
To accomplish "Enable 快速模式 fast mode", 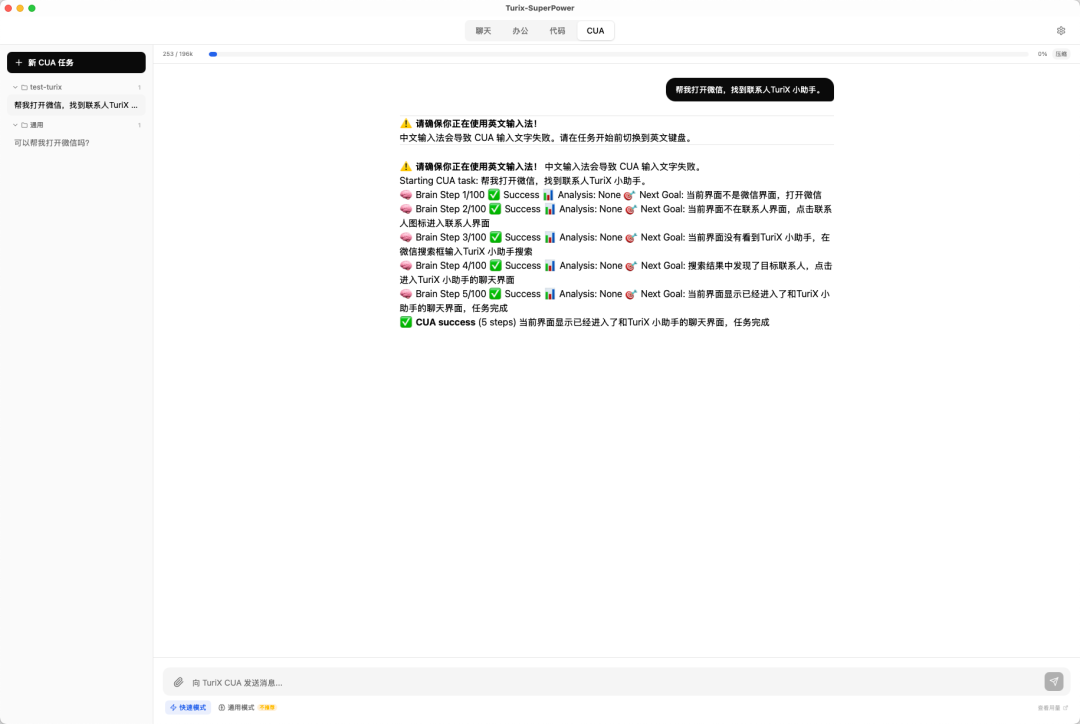I will tap(188, 707).
